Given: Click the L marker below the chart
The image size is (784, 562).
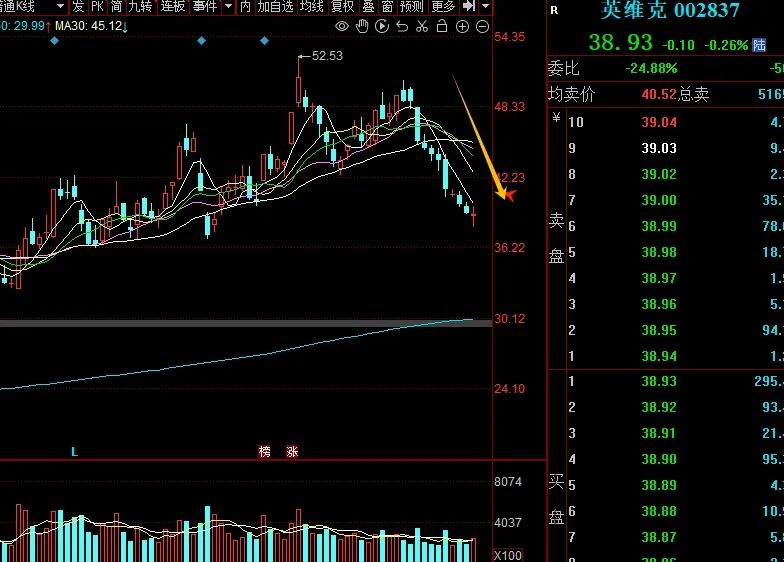Looking at the screenshot, I should tap(74, 452).
